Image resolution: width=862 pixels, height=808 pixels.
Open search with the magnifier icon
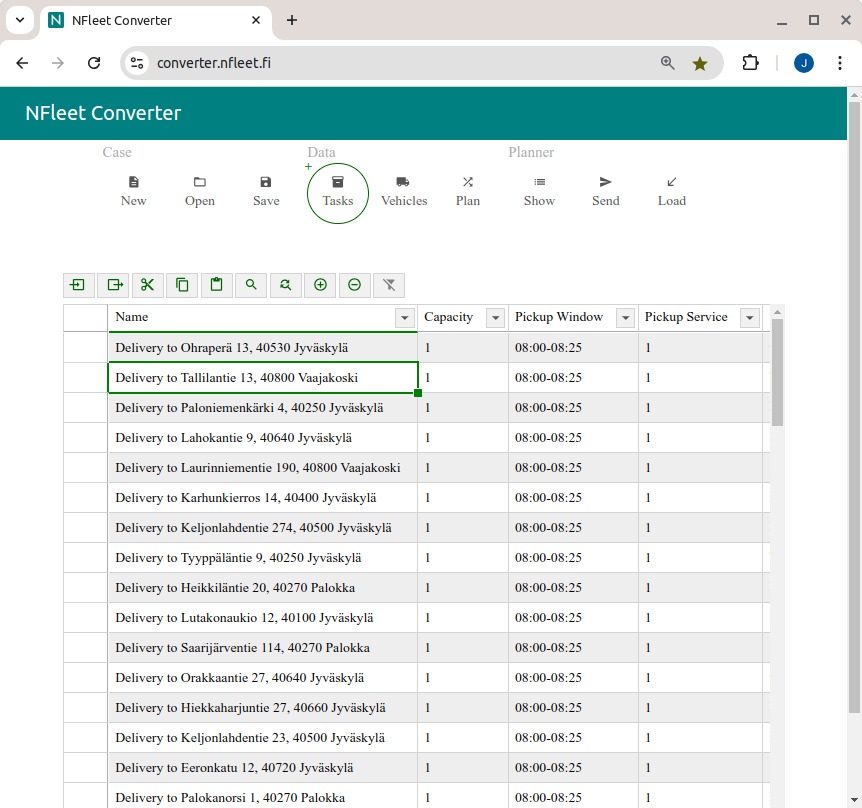251,285
